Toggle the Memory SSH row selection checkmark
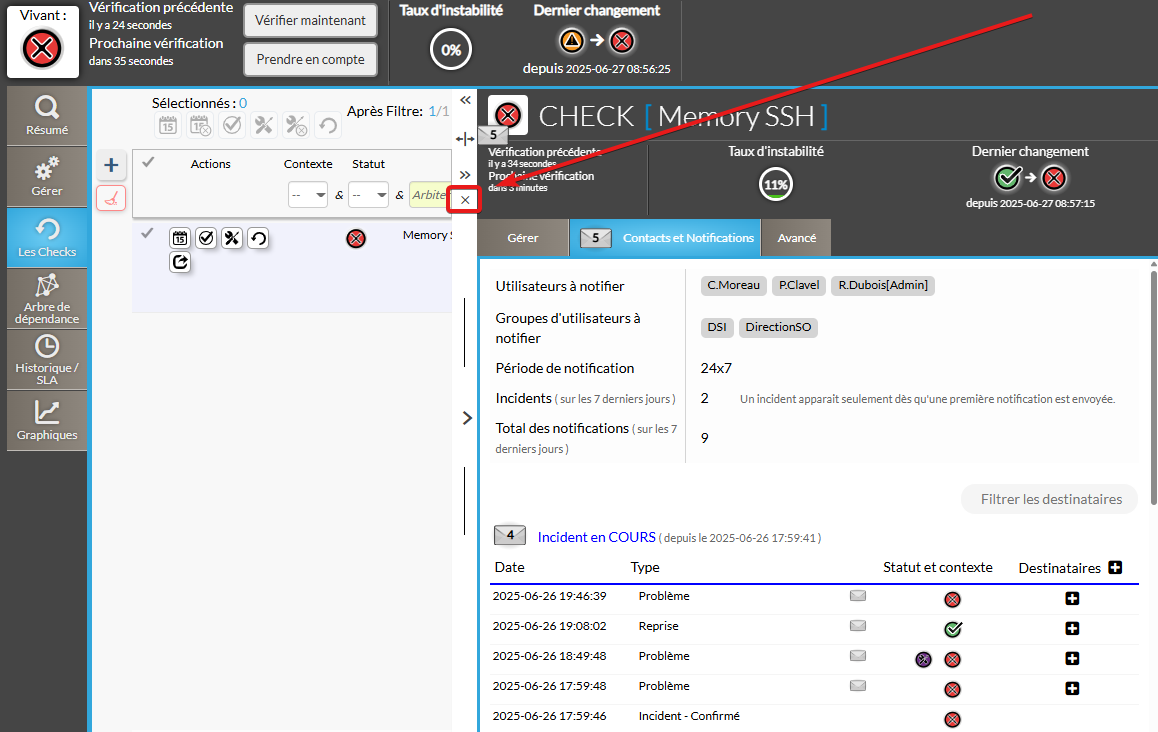This screenshot has width=1158, height=732. coord(148,234)
